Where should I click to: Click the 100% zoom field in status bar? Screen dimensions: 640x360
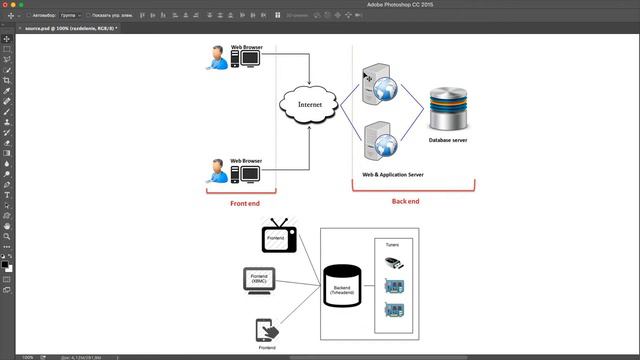point(28,357)
